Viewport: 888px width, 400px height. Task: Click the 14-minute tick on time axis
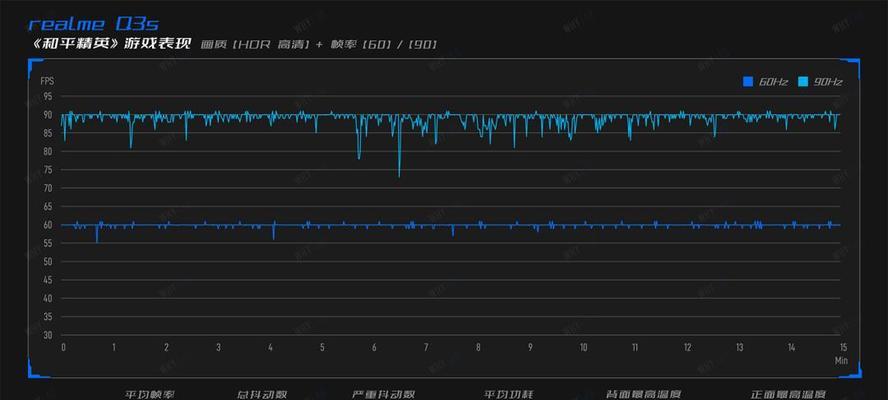pos(792,348)
